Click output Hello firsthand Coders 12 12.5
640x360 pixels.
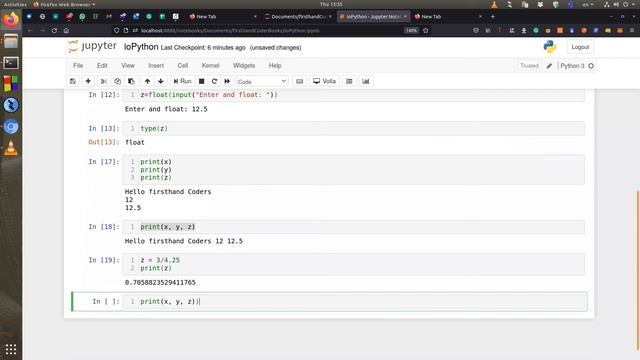184,241
